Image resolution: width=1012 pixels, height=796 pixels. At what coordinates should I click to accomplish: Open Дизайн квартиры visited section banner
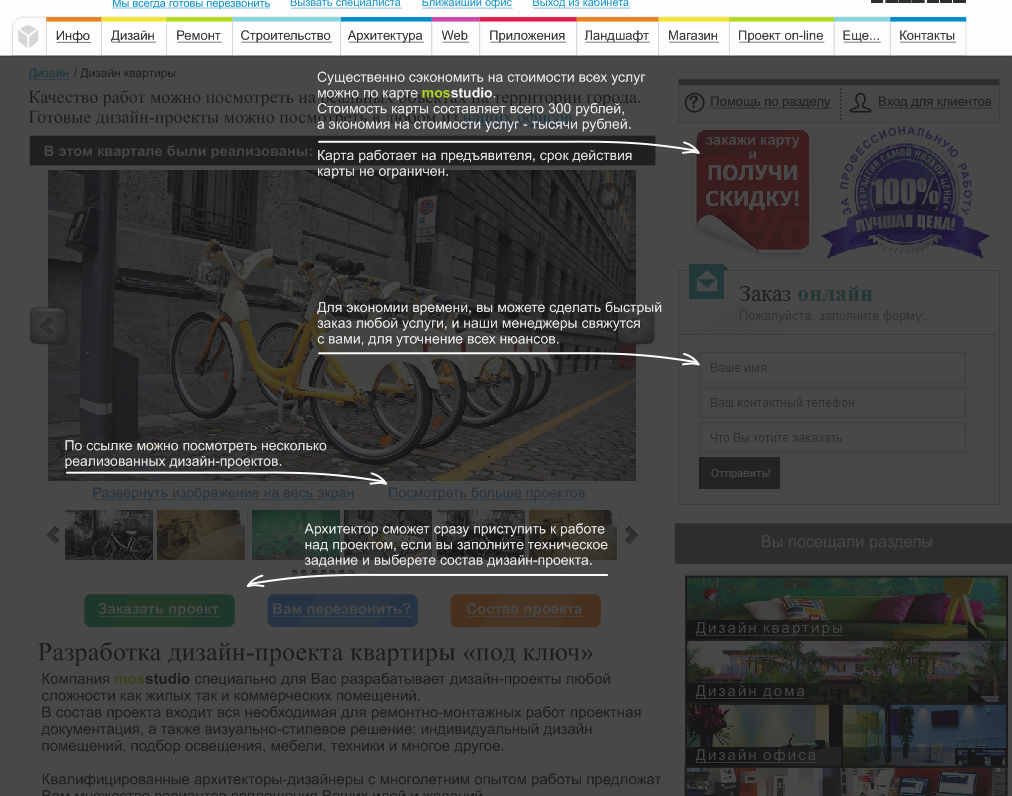pyautogui.click(x=846, y=608)
